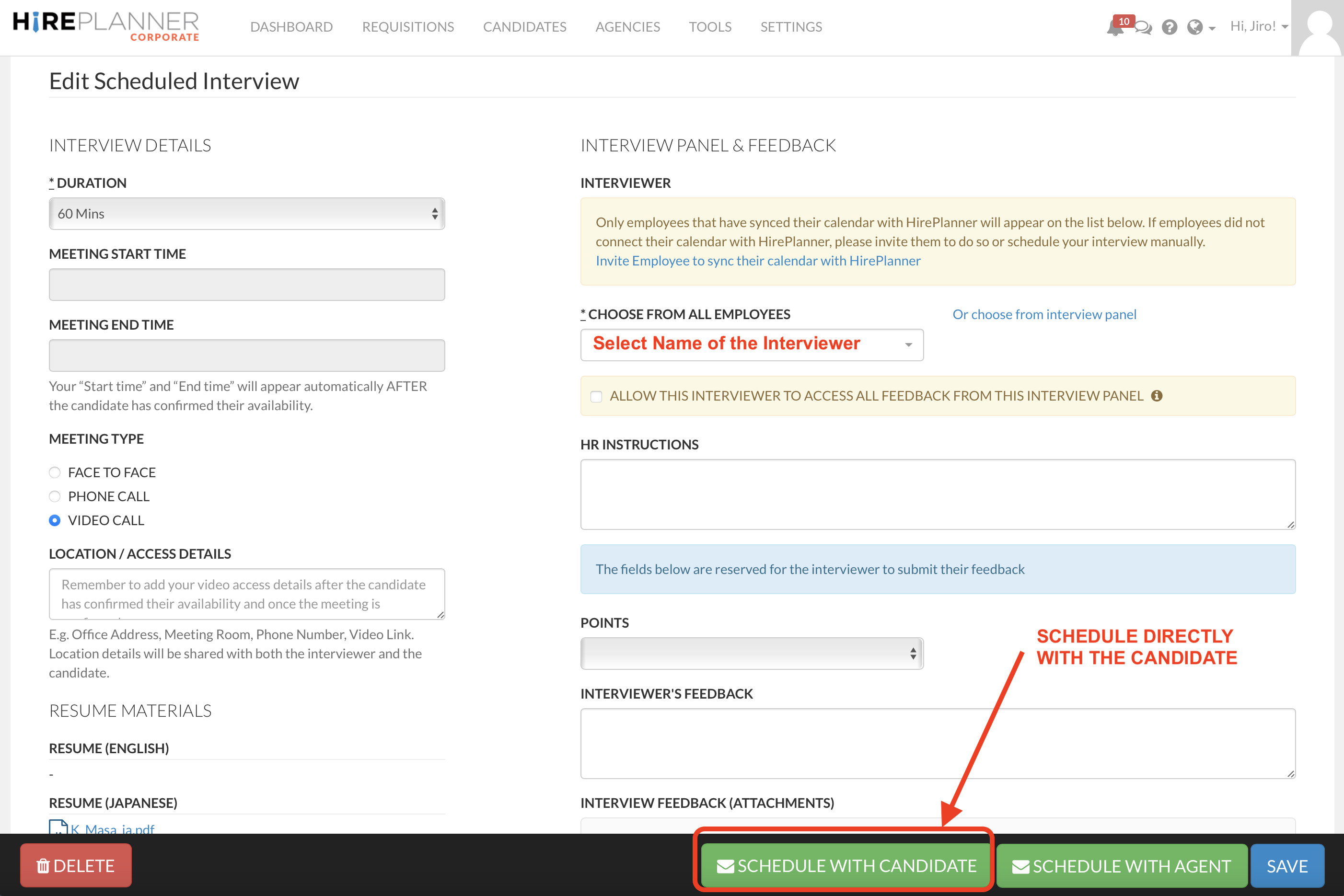Enable interviewer access to all feedback
This screenshot has width=1344, height=896.
coord(596,396)
